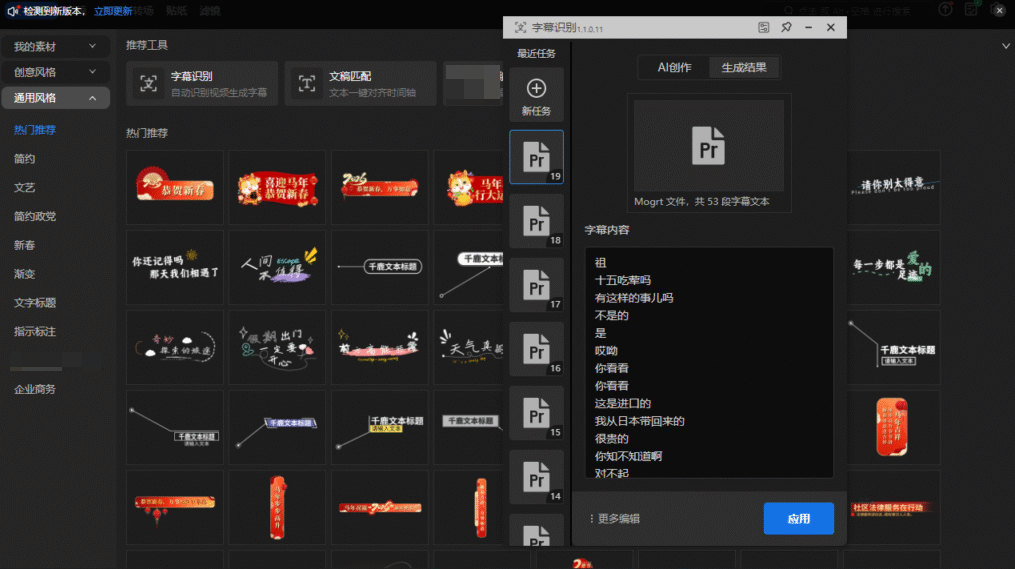
Task: Select recent task Pr file 17
Action: click(x=536, y=285)
